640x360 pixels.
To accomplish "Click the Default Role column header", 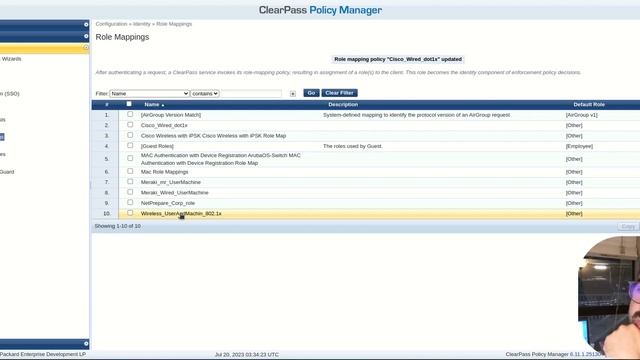I will click(589, 105).
